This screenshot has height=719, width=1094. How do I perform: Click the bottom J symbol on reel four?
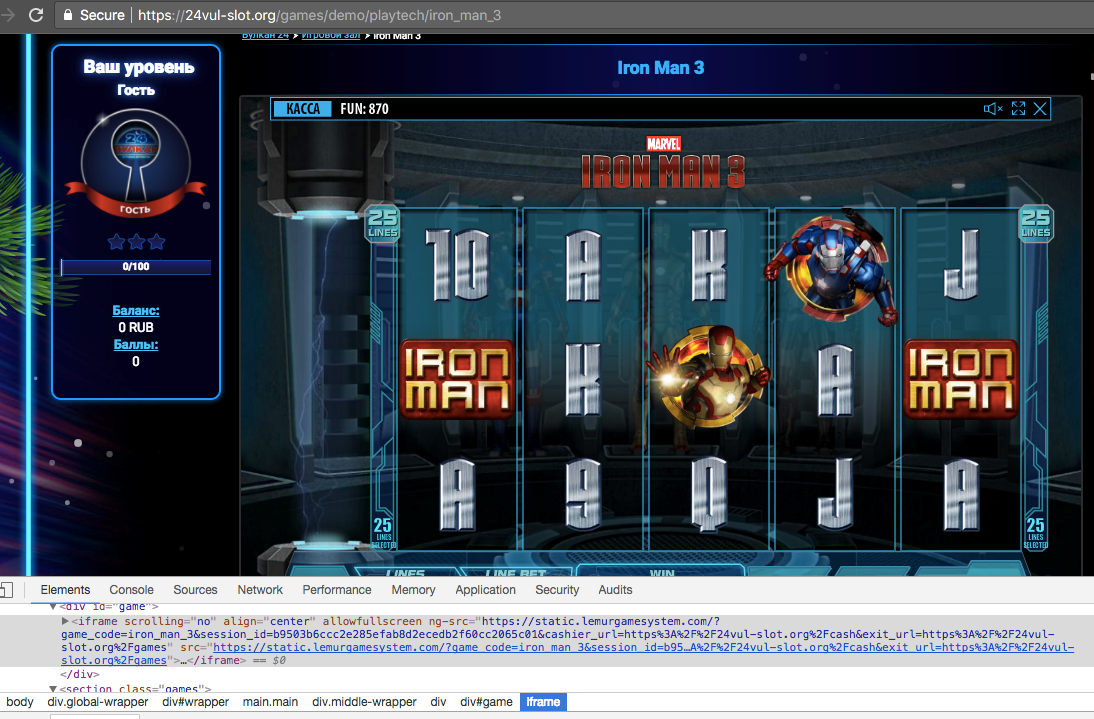[835, 493]
